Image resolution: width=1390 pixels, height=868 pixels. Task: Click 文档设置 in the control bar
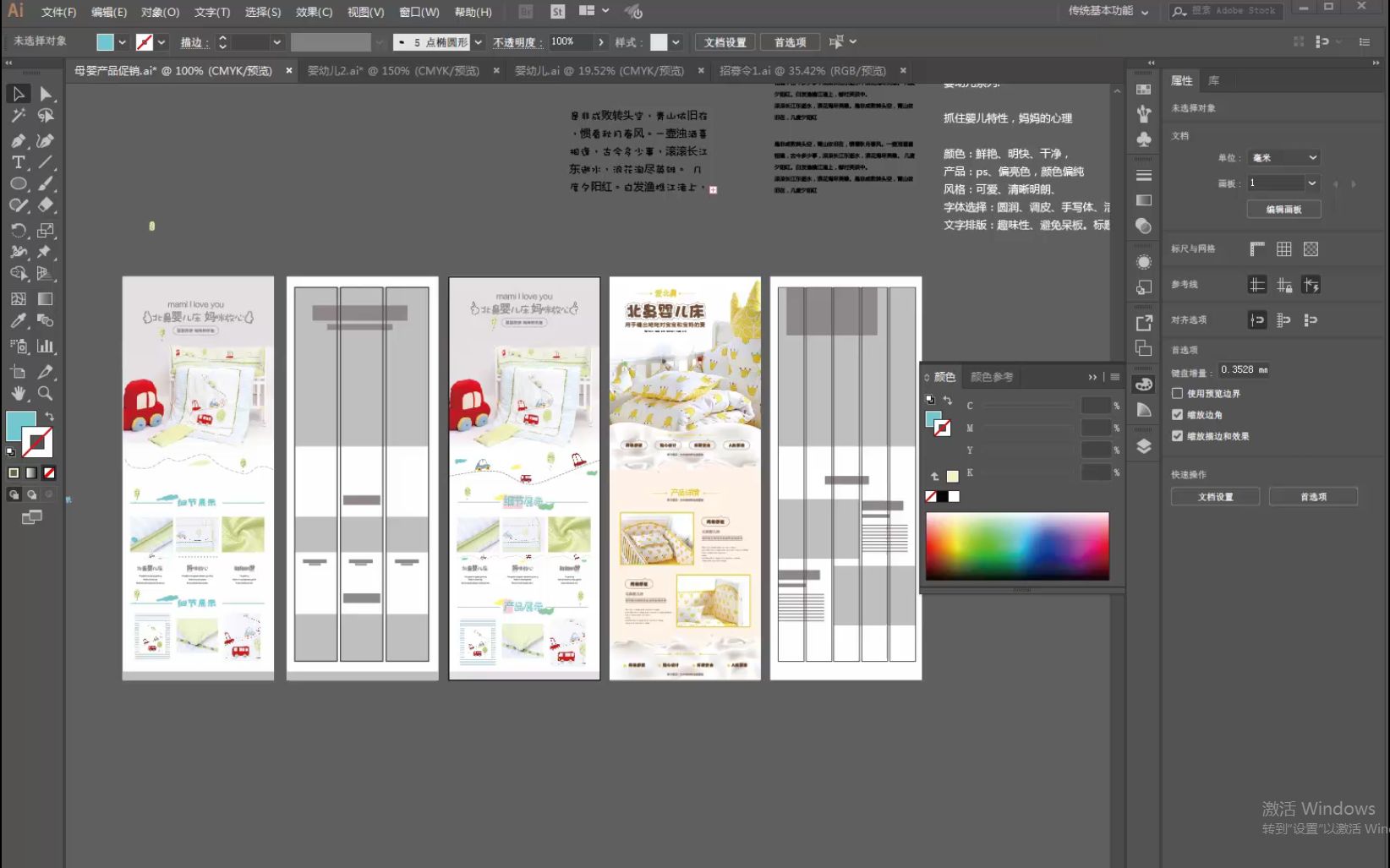pyautogui.click(x=725, y=42)
